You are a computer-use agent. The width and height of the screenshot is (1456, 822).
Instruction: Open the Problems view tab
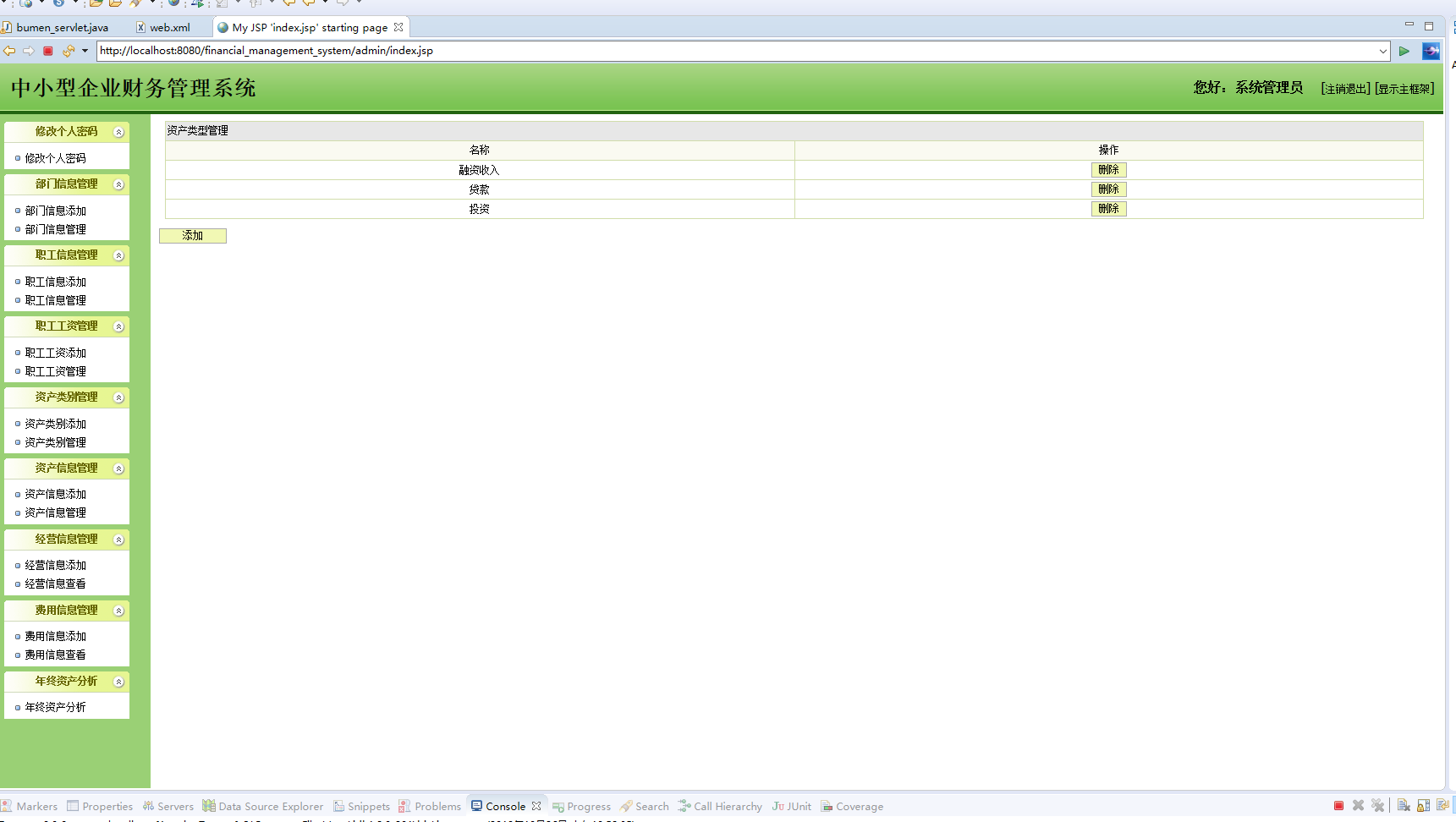[x=431, y=806]
